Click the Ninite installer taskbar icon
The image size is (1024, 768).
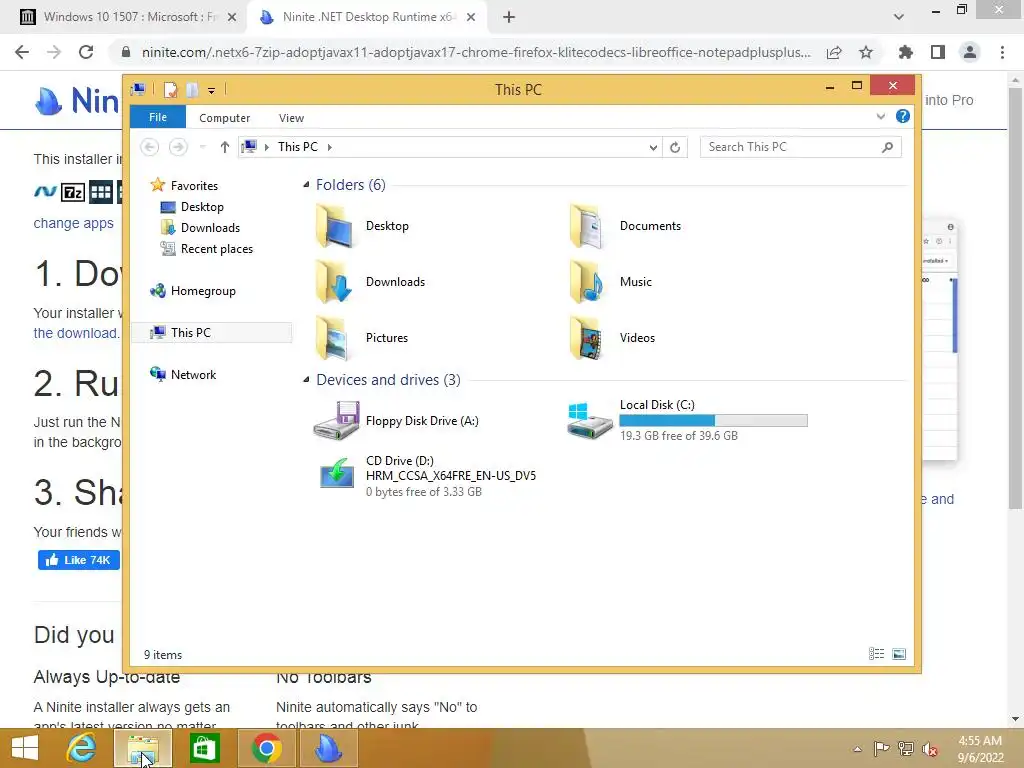[328, 748]
